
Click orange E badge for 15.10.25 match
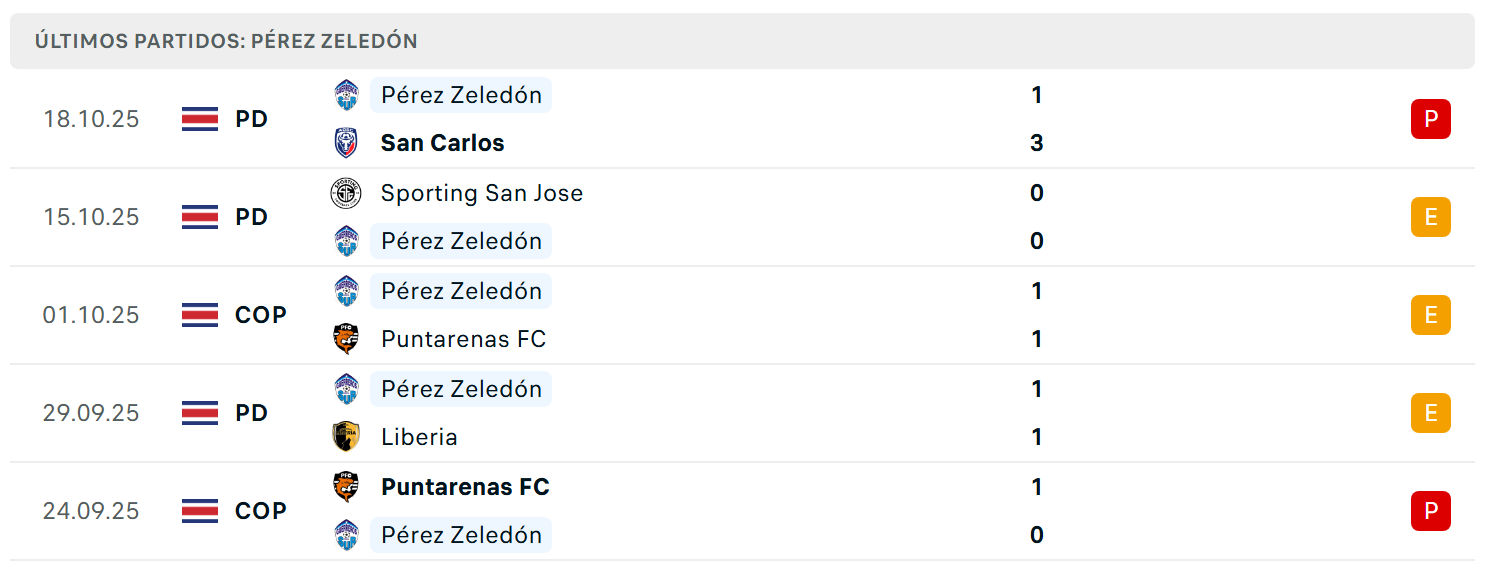[x=1431, y=217]
